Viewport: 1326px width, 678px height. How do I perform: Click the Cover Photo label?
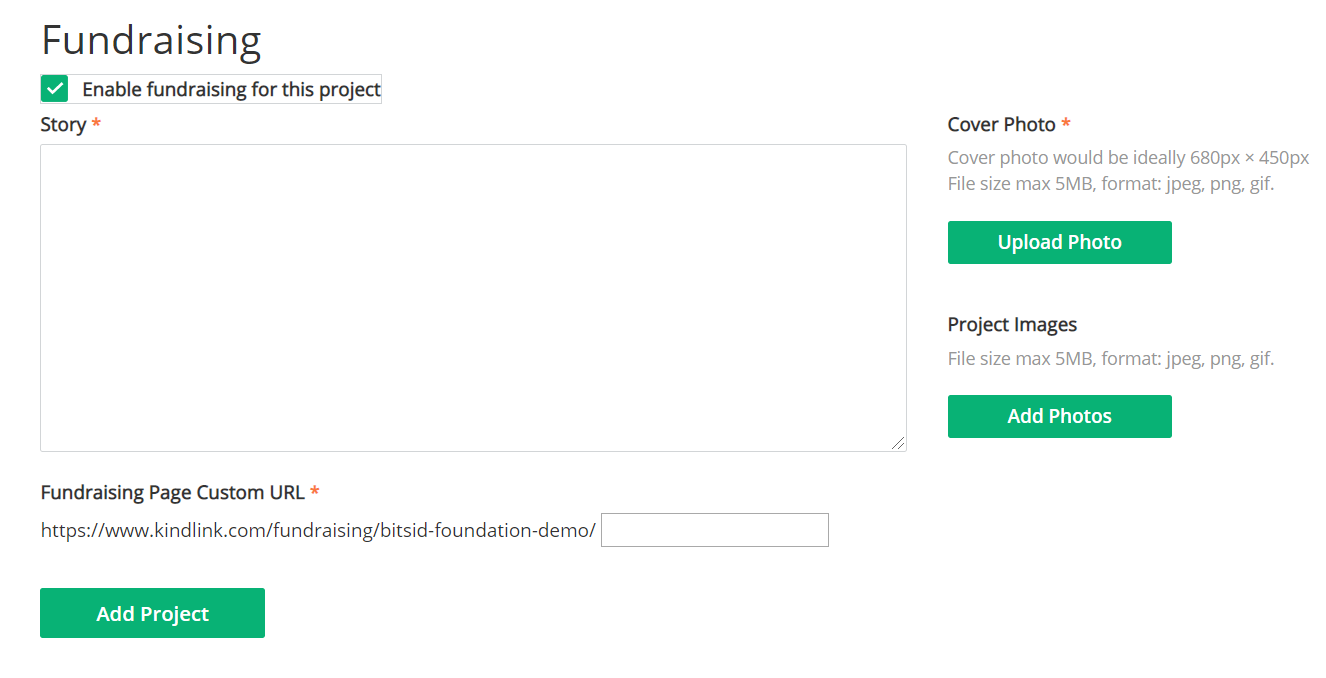pos(1001,125)
